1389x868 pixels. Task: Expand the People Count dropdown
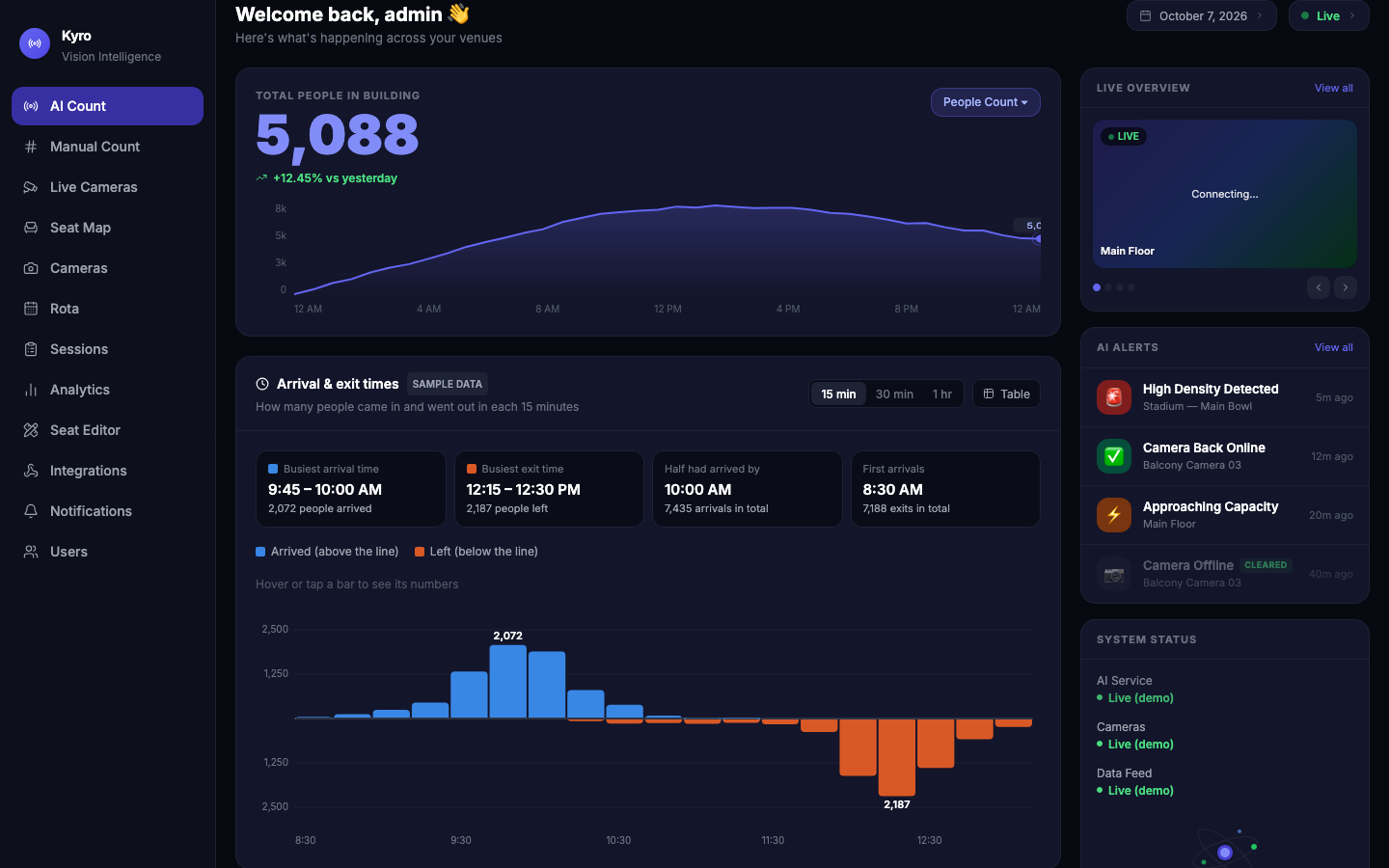(986, 102)
